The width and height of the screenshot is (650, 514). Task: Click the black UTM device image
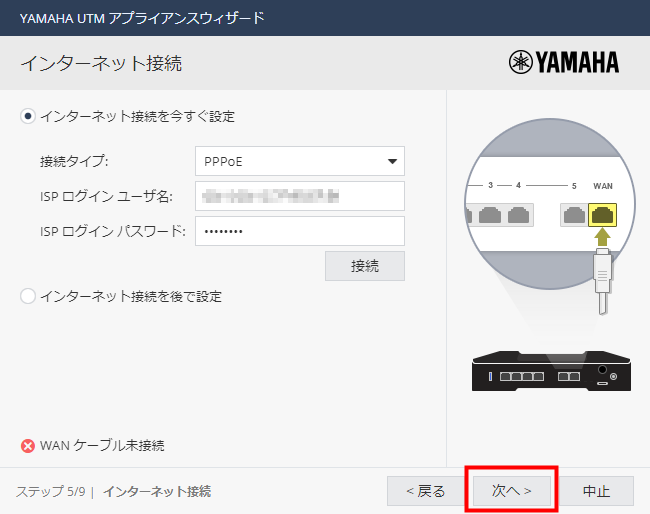pyautogui.click(x=550, y=373)
